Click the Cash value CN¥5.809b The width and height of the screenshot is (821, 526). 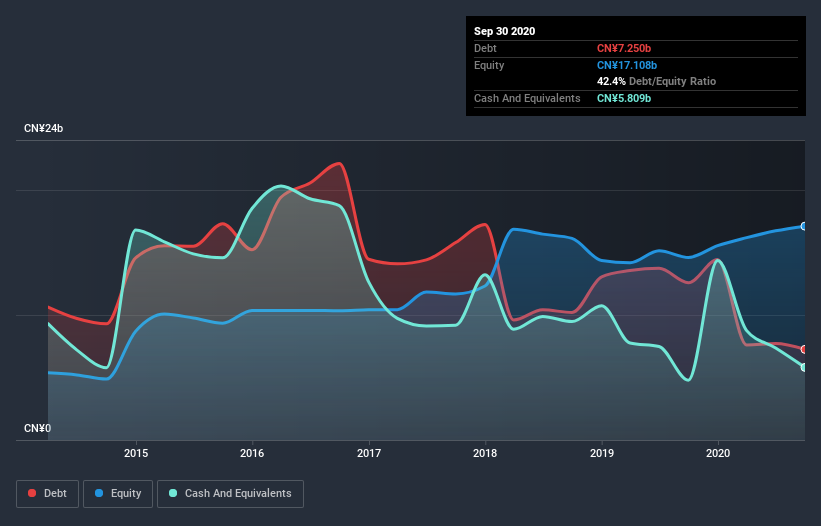[x=624, y=98]
